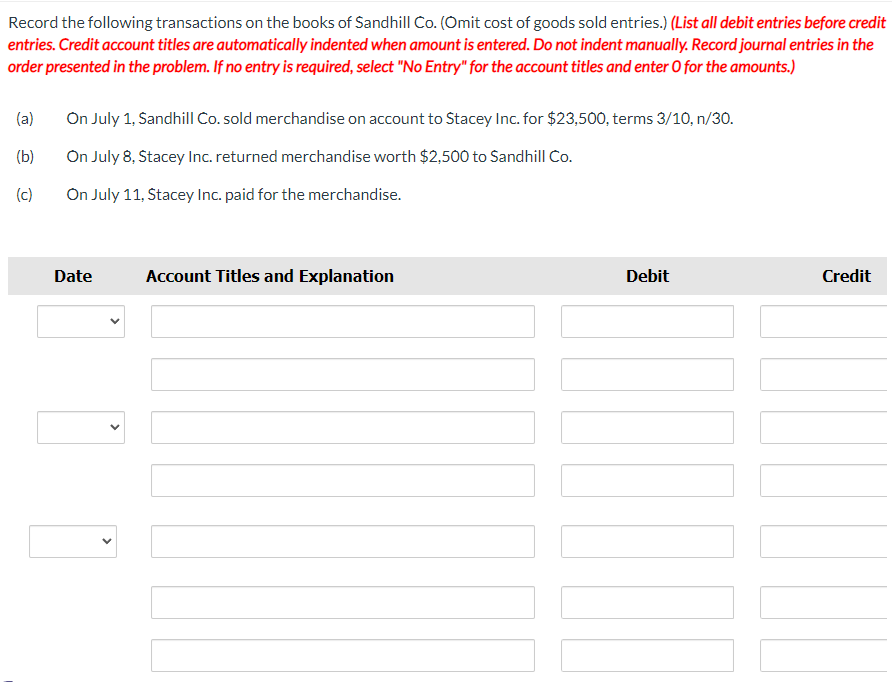Viewport: 892px width, 682px height.
Task: Click the Debit column header
Action: click(647, 276)
